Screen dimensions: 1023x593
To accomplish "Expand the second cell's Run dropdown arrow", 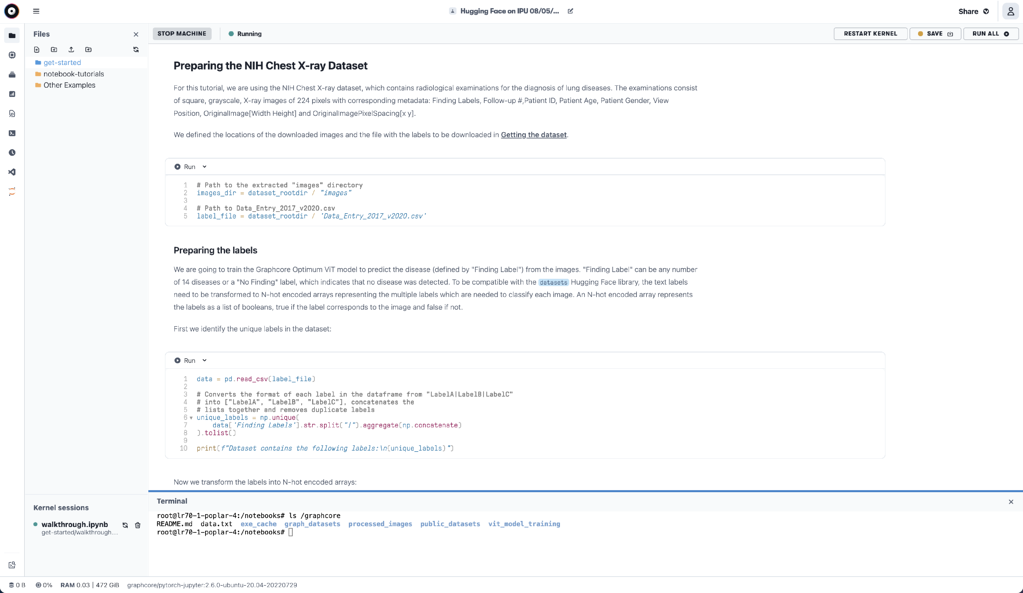I will click(205, 360).
